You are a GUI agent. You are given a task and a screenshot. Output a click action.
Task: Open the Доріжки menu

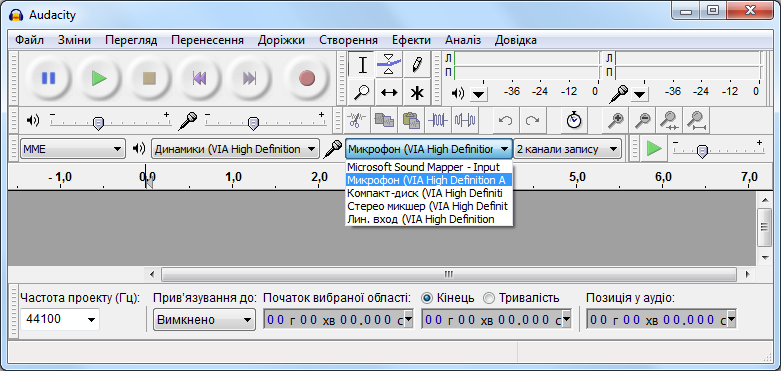click(x=281, y=40)
